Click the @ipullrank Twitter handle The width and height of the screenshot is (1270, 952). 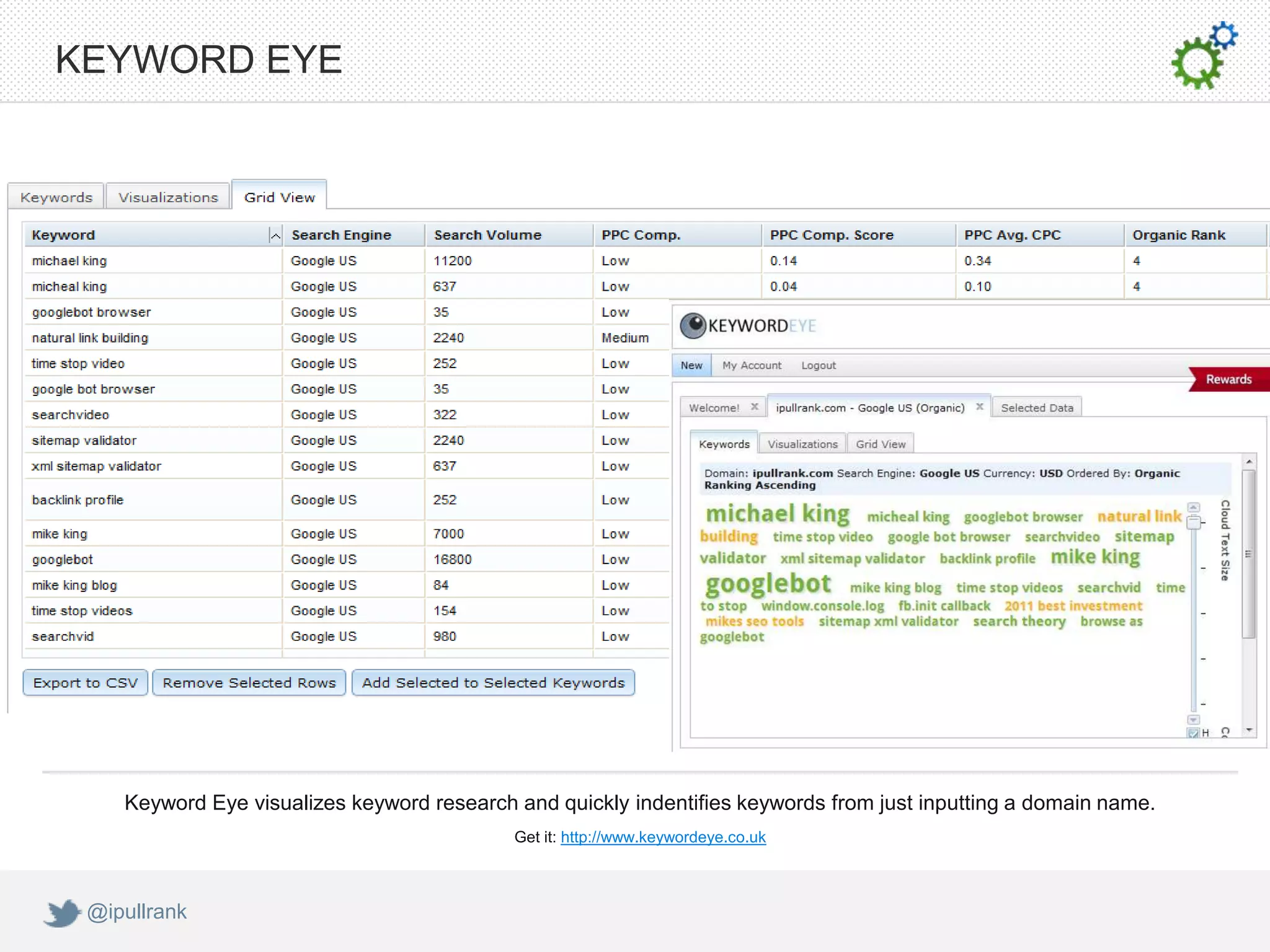point(136,912)
